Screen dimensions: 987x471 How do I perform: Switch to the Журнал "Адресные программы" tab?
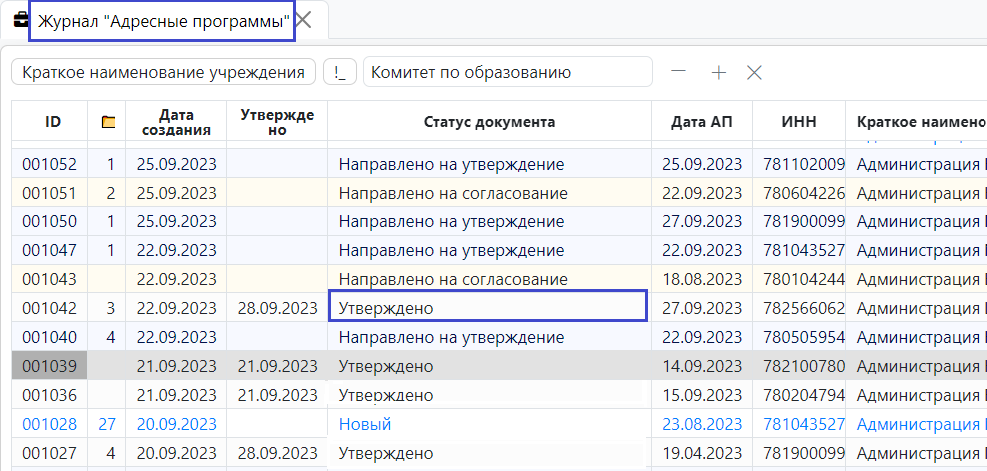(162, 21)
